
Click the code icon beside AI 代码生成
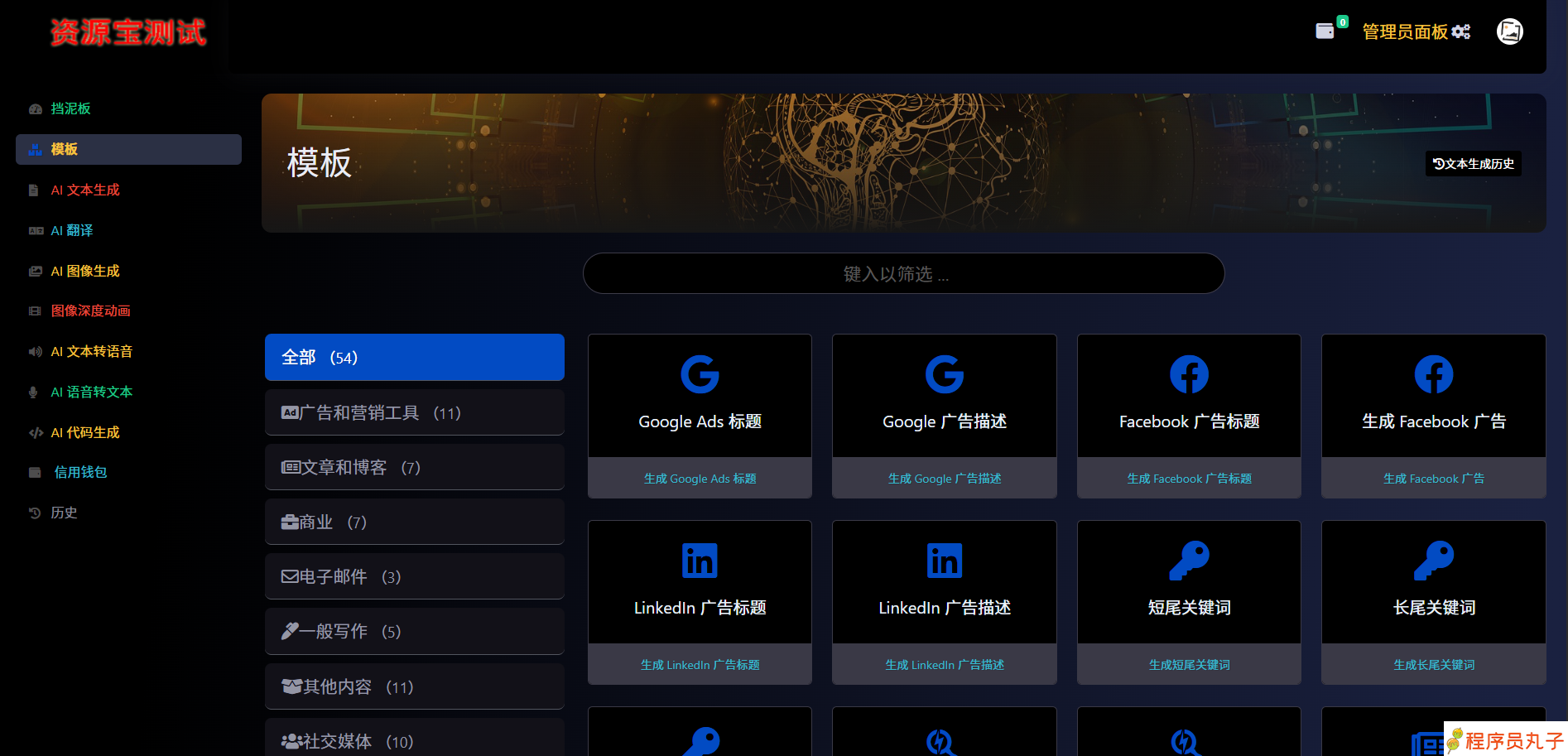pos(36,433)
